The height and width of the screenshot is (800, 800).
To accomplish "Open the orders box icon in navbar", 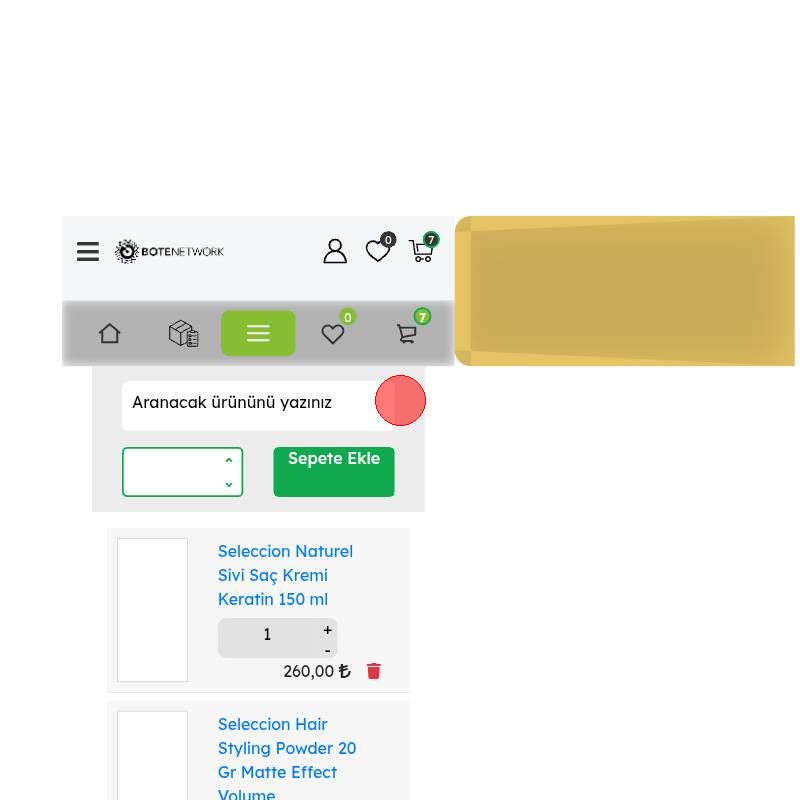I will (x=184, y=334).
